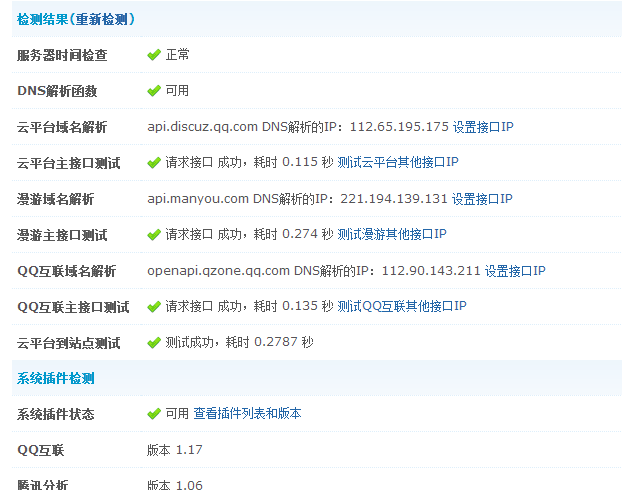Click the 请求接口 成功，耗时 0.135 秒 result

[250, 306]
